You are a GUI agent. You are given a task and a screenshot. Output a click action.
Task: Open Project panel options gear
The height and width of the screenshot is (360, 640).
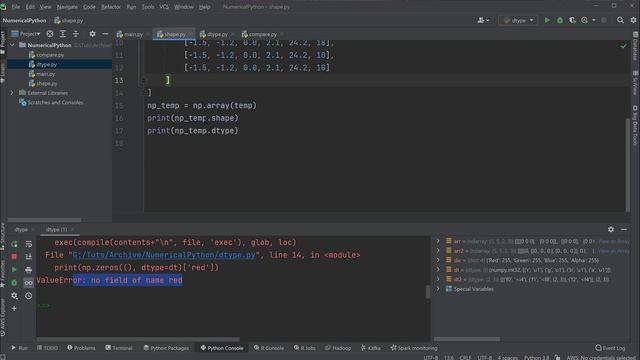(92, 34)
